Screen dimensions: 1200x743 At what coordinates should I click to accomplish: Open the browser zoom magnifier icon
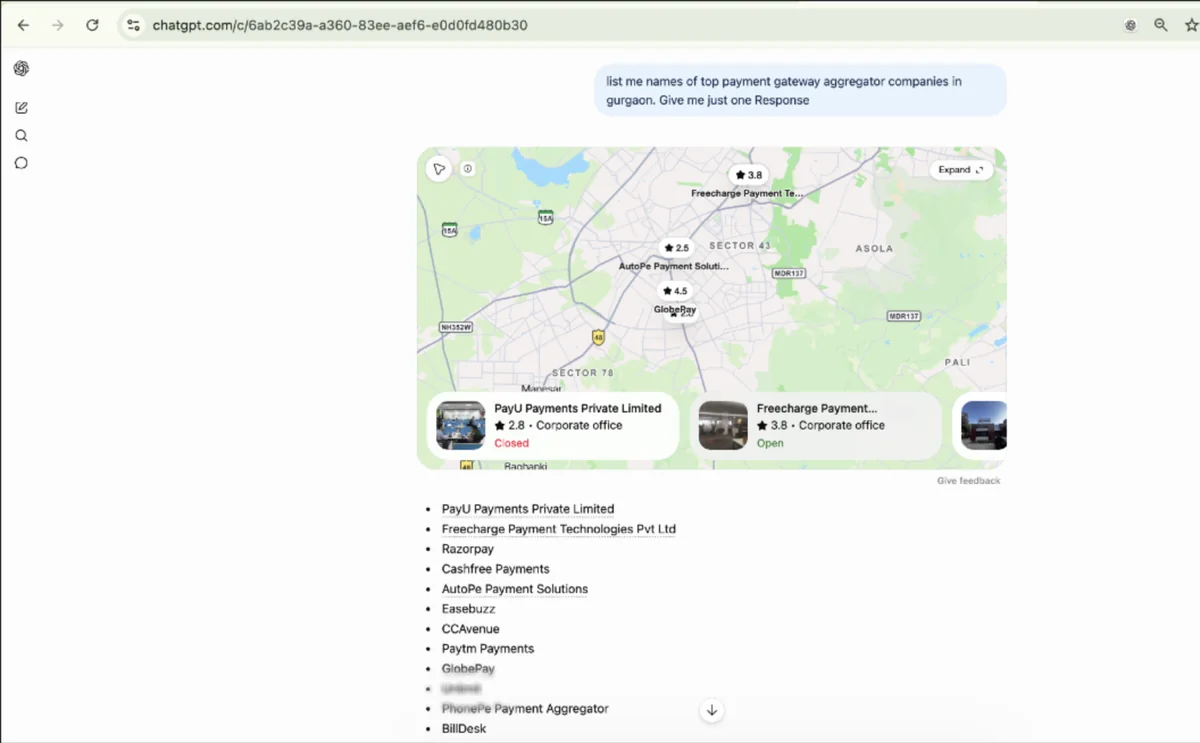[x=1161, y=25]
